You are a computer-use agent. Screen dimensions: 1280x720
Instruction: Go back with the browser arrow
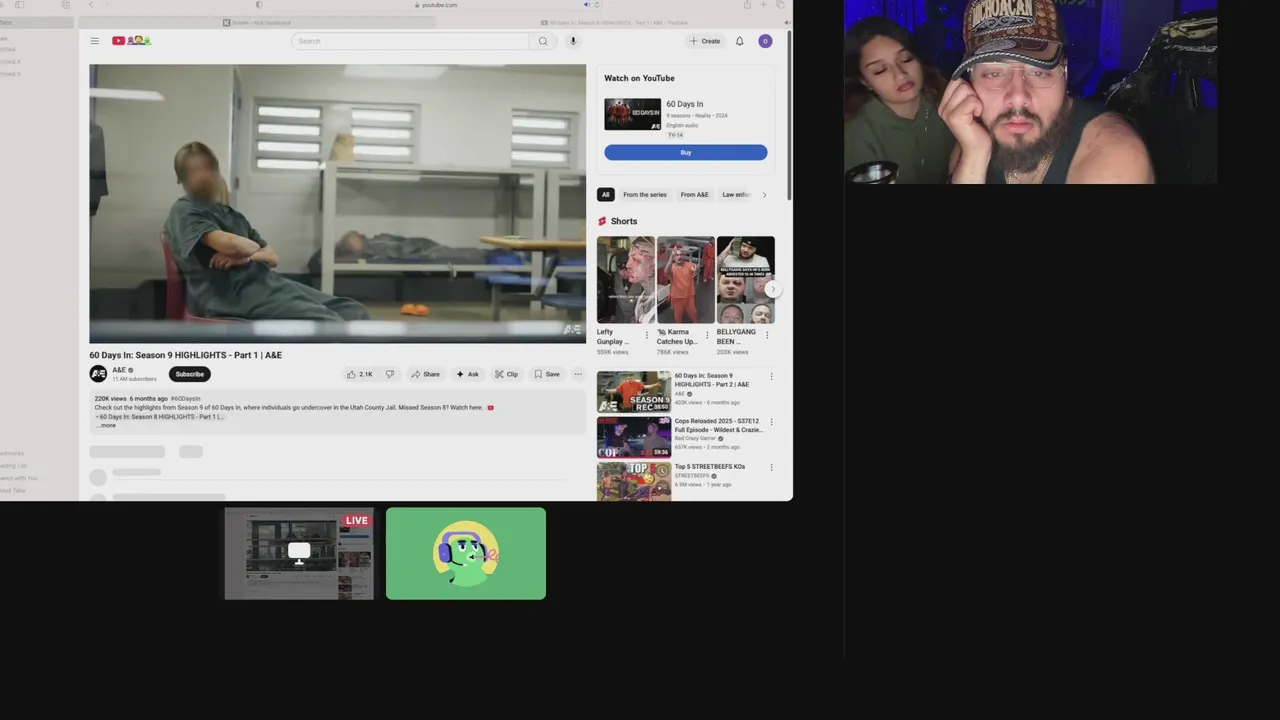pos(91,5)
